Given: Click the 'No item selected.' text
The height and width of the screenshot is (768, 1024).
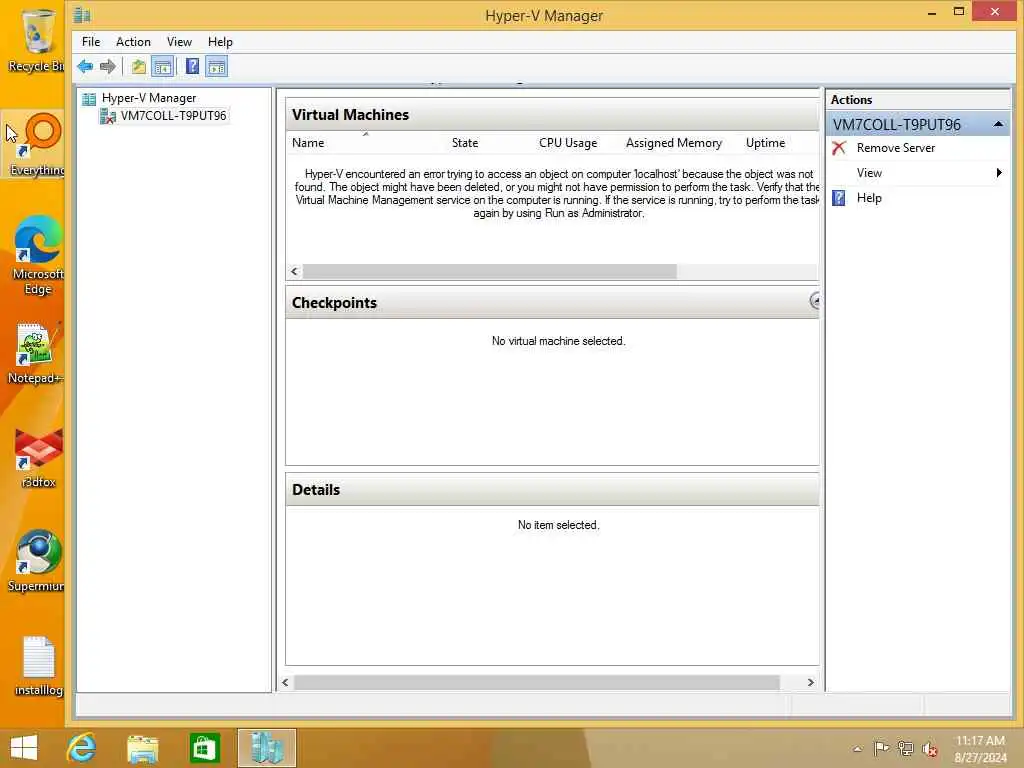Looking at the screenshot, I should (558, 525).
